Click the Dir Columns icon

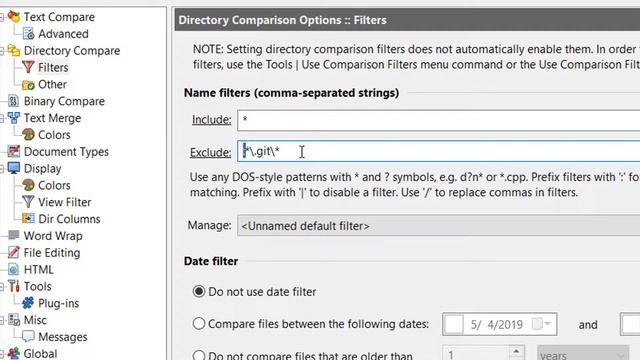coord(28,218)
